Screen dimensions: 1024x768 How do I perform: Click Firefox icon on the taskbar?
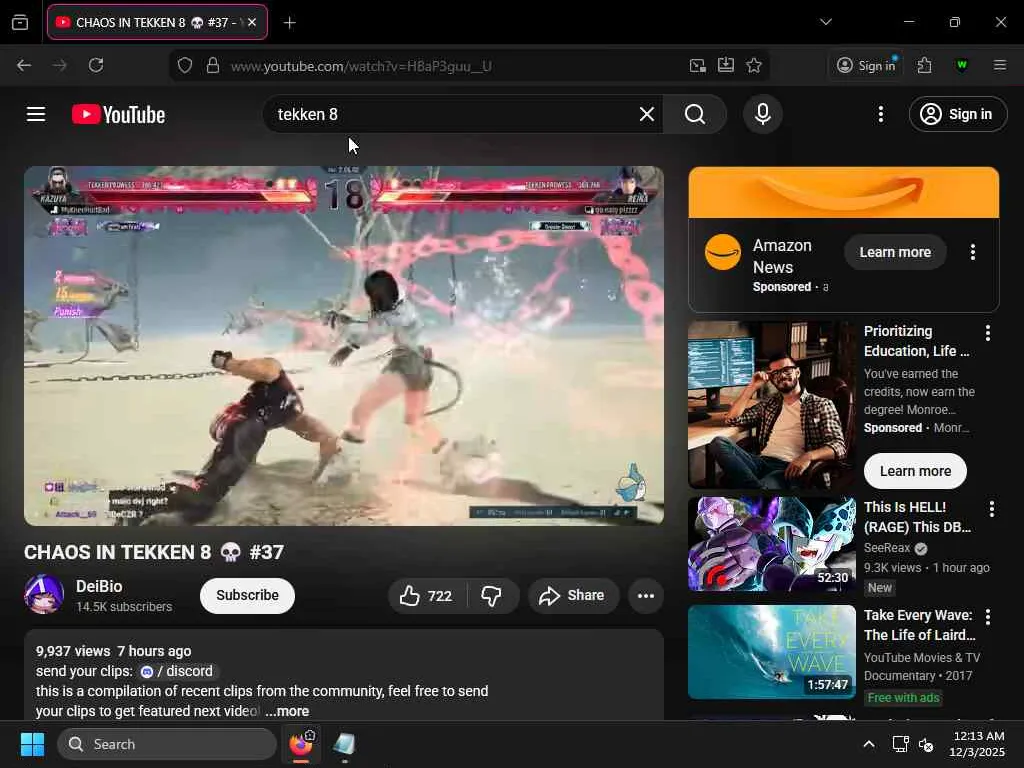click(301, 744)
